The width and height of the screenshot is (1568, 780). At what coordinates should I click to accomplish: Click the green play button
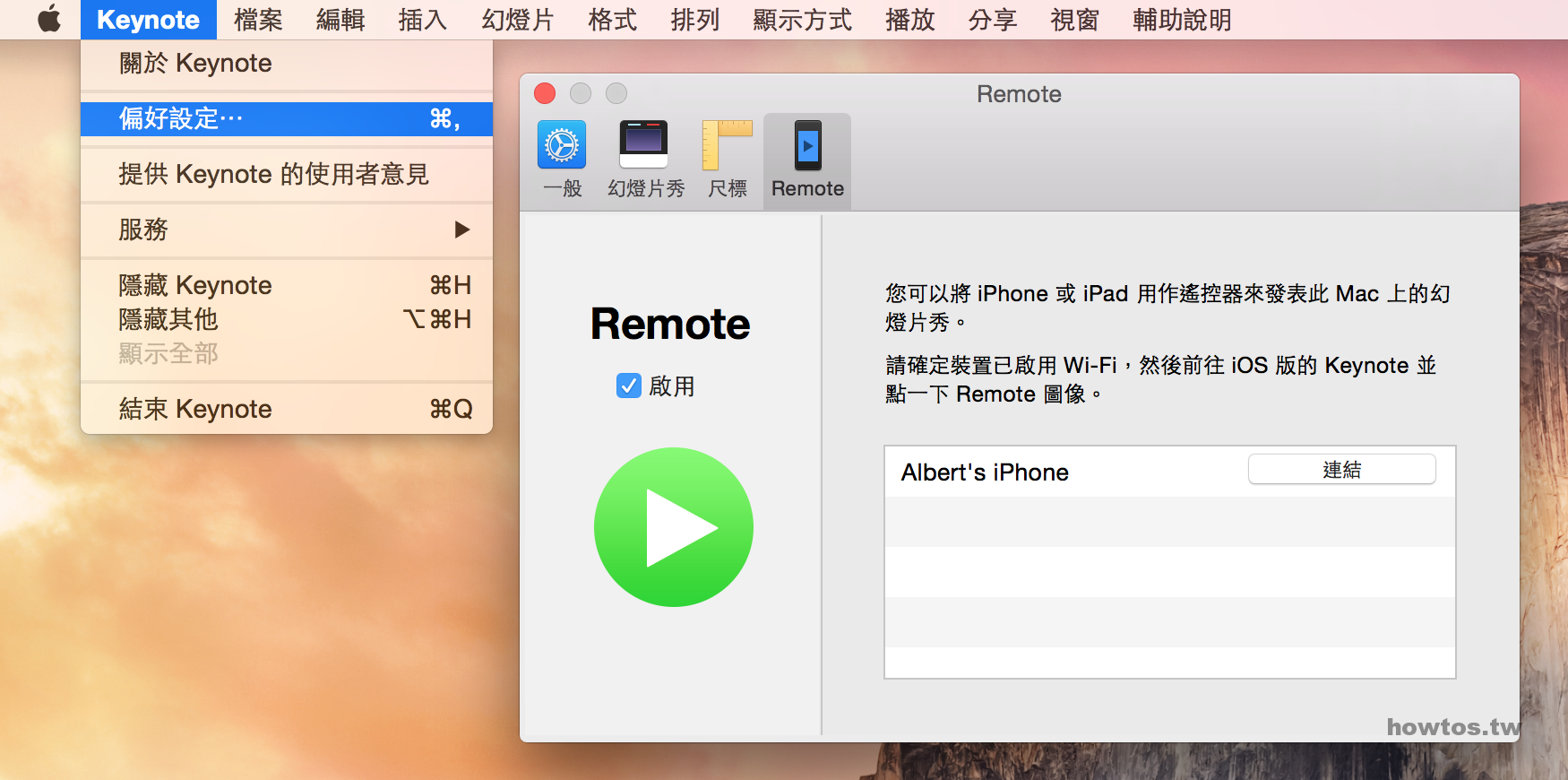674,527
